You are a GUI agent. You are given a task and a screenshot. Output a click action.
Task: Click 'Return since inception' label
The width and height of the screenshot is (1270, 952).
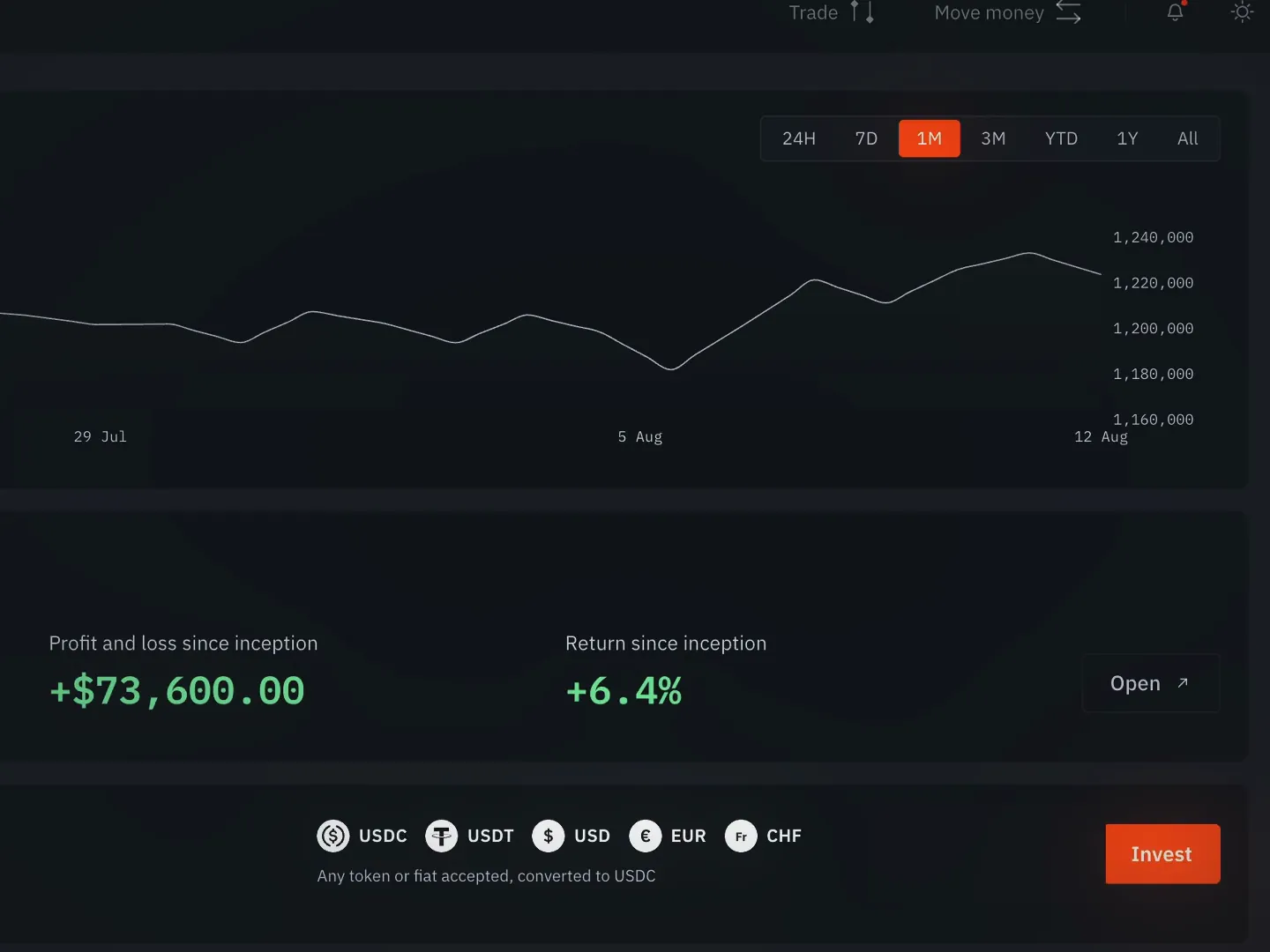point(666,643)
